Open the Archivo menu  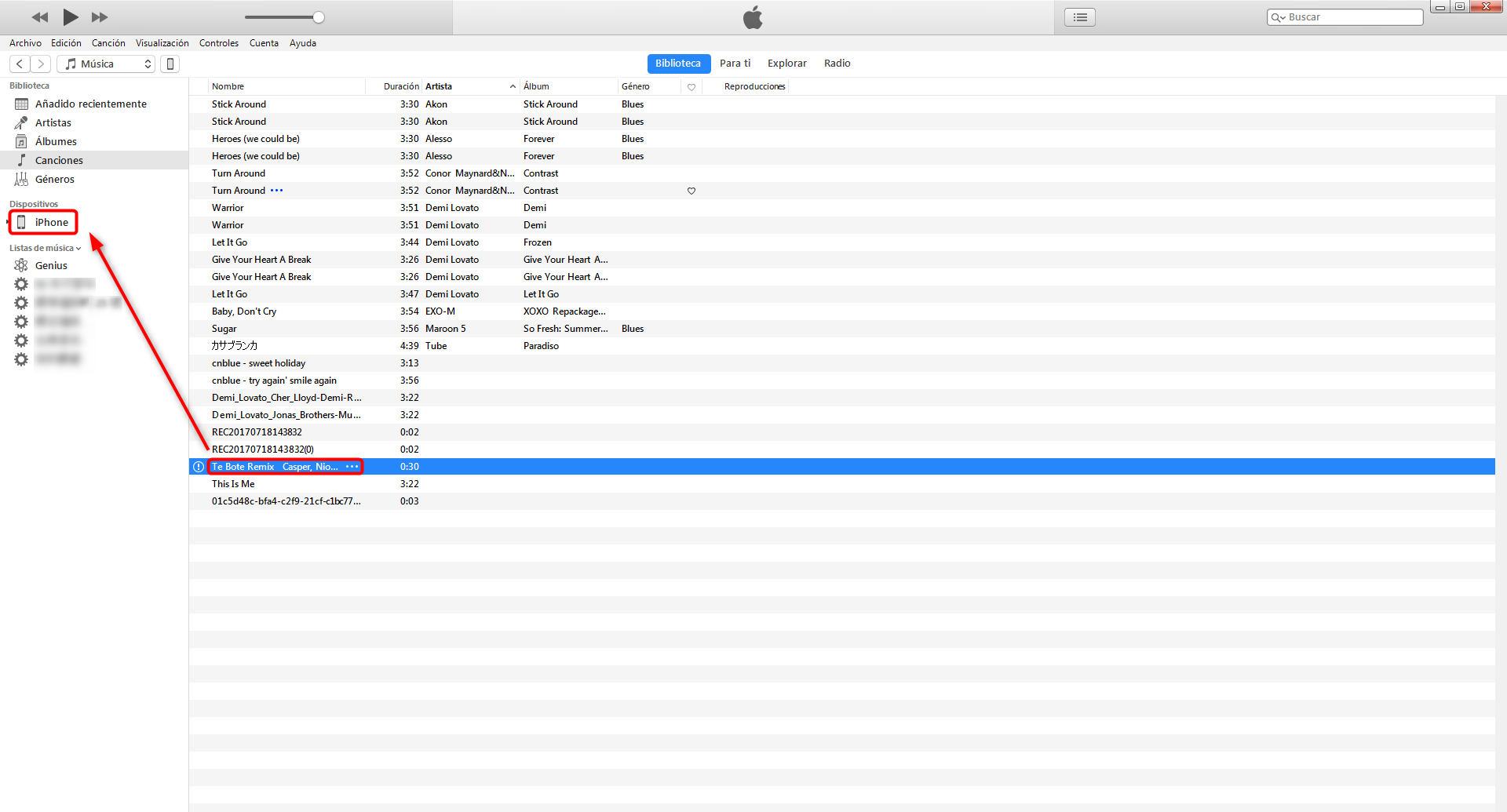click(24, 43)
